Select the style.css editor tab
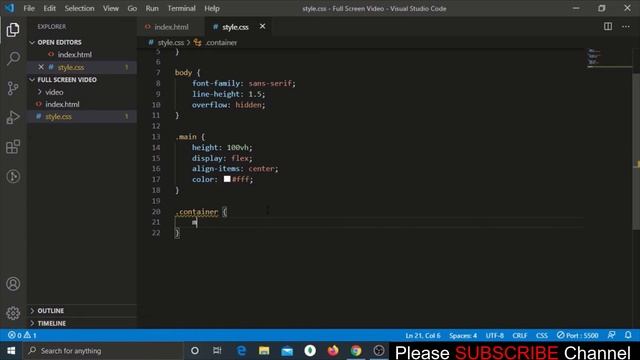 coord(235,27)
